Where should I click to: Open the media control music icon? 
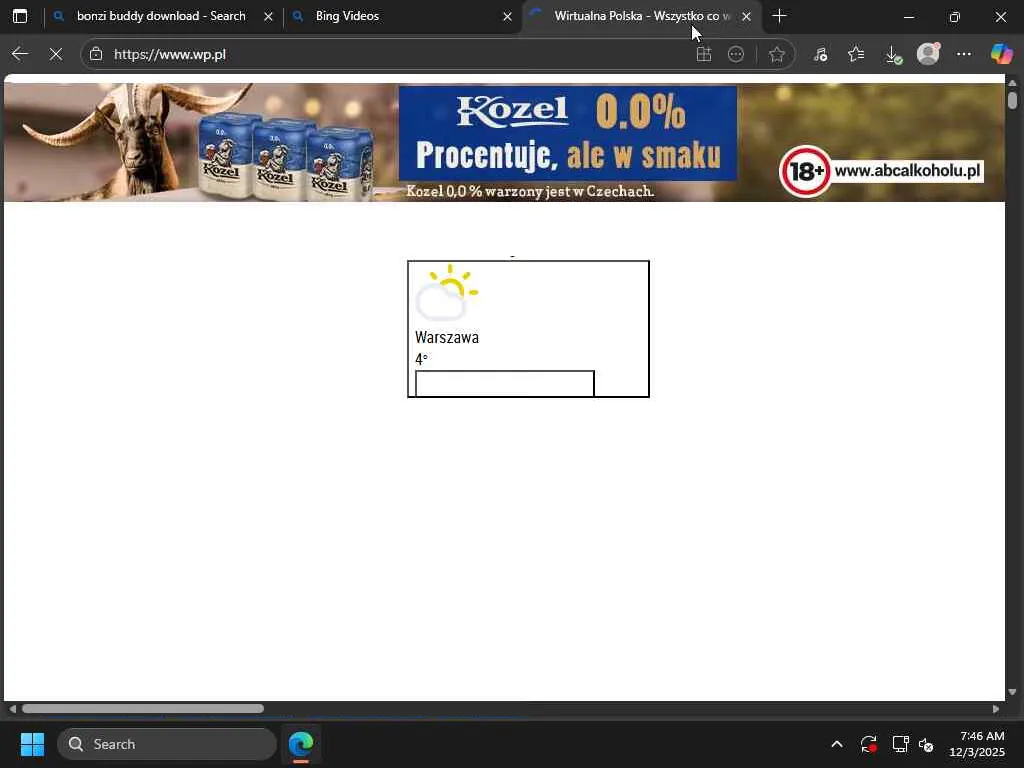click(x=820, y=54)
